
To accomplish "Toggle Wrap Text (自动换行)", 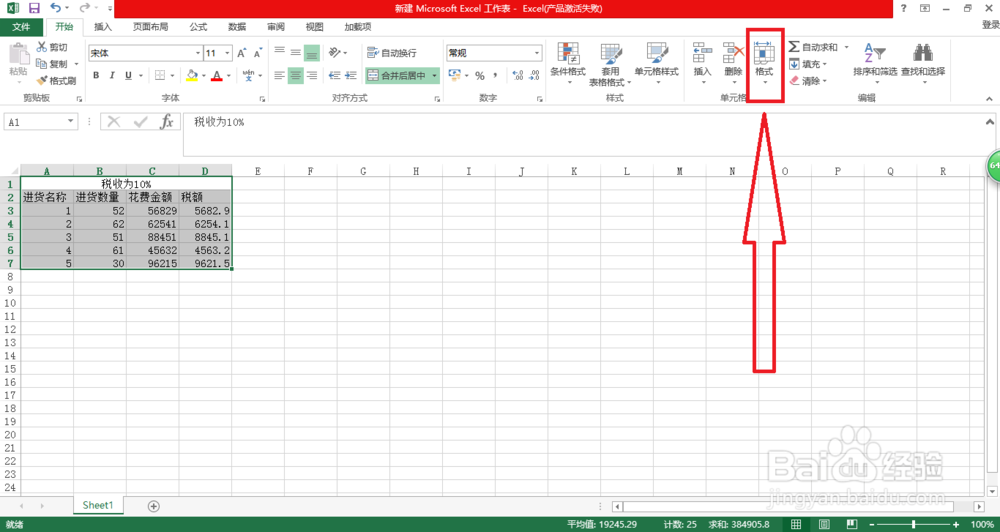I will [x=392, y=53].
